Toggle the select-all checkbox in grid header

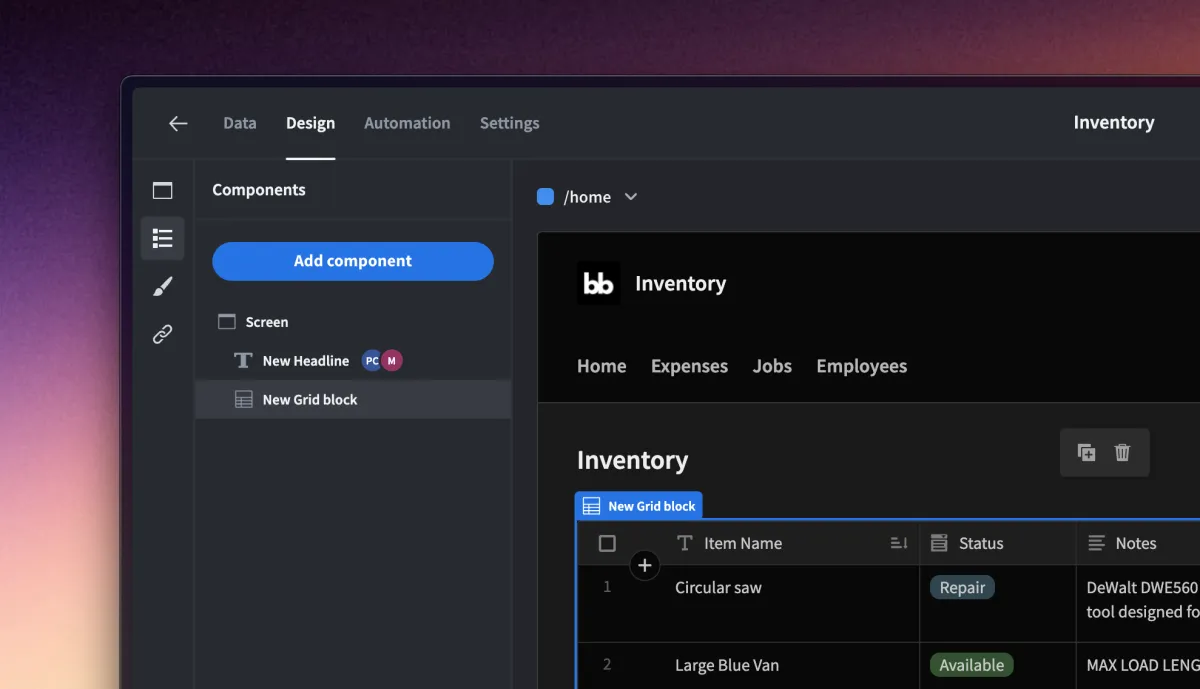pos(607,544)
